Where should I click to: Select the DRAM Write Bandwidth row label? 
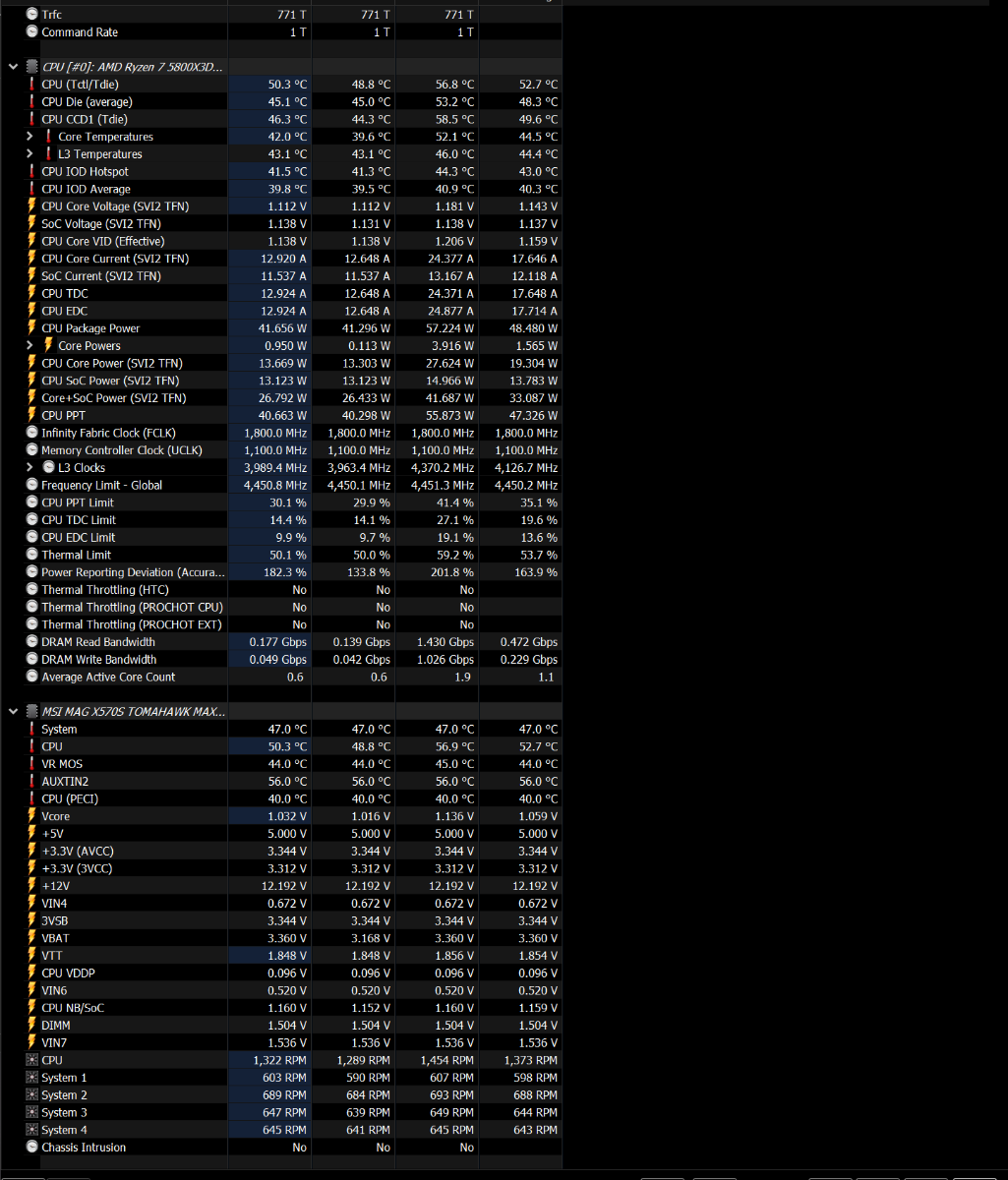(x=99, y=660)
